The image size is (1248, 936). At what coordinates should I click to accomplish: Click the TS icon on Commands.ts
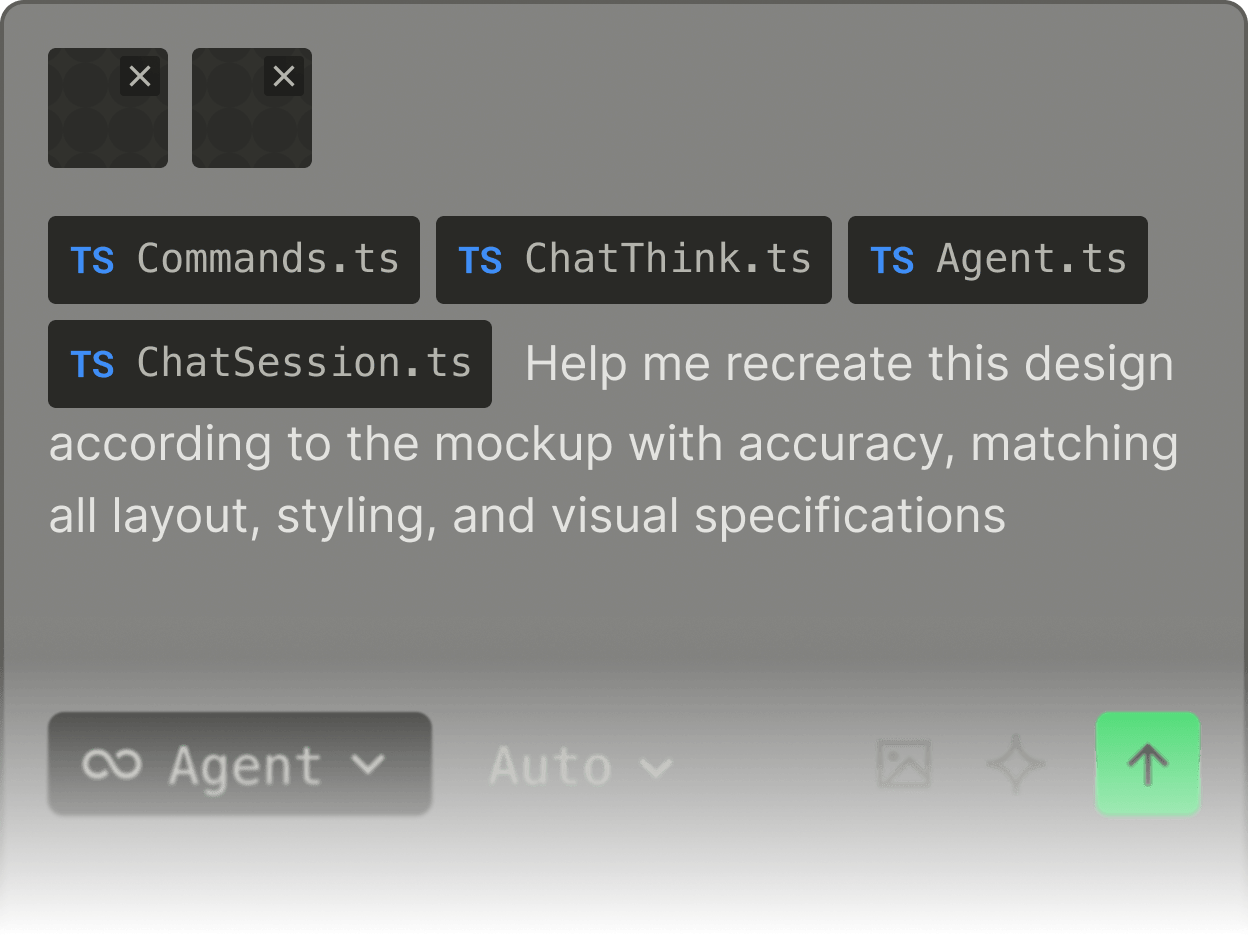click(x=92, y=261)
